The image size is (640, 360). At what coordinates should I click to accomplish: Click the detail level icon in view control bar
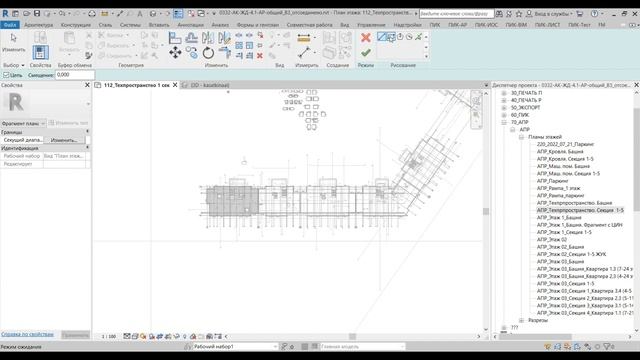[x=127, y=336]
